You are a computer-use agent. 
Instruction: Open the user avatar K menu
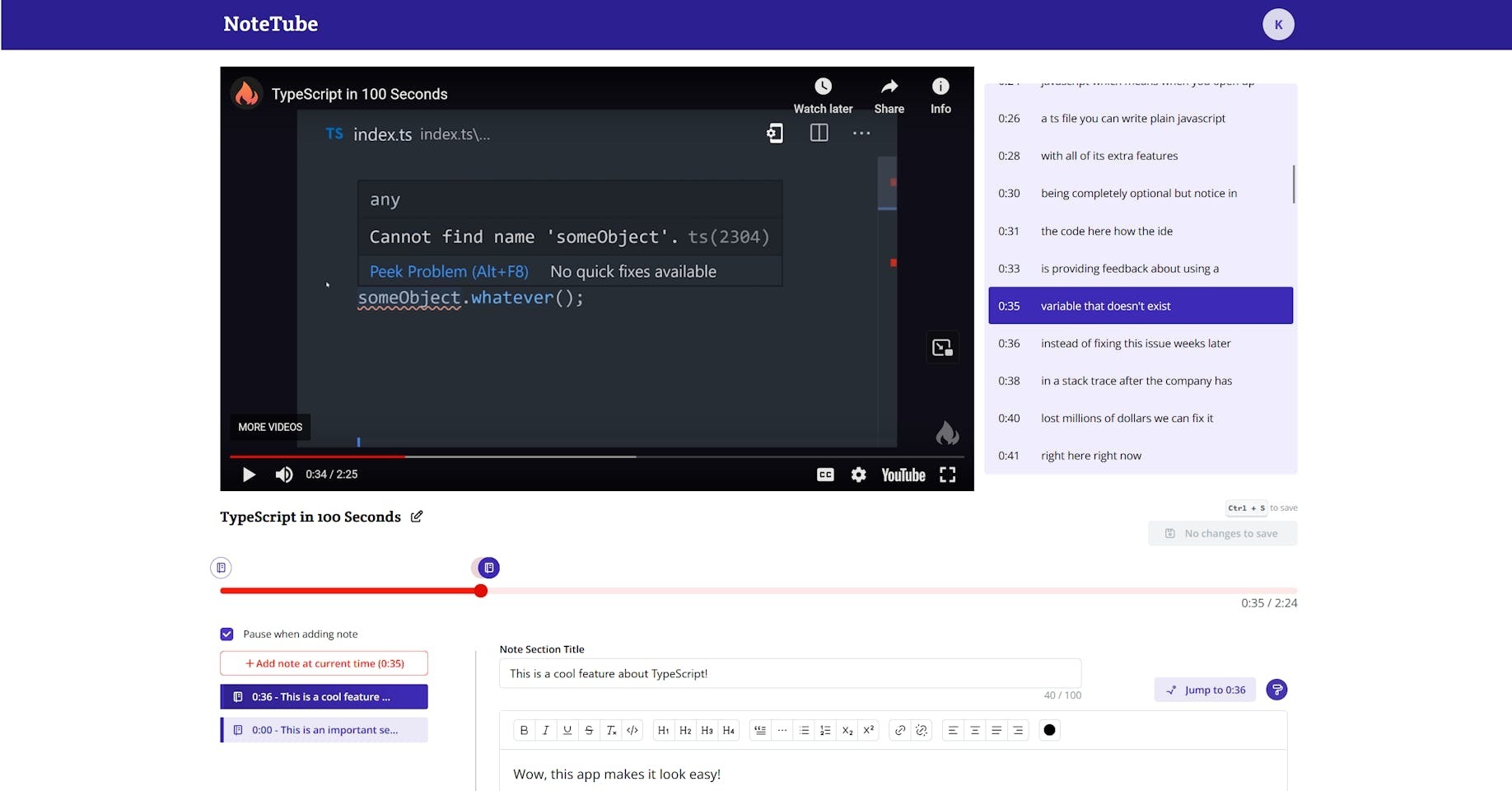[1278, 25]
